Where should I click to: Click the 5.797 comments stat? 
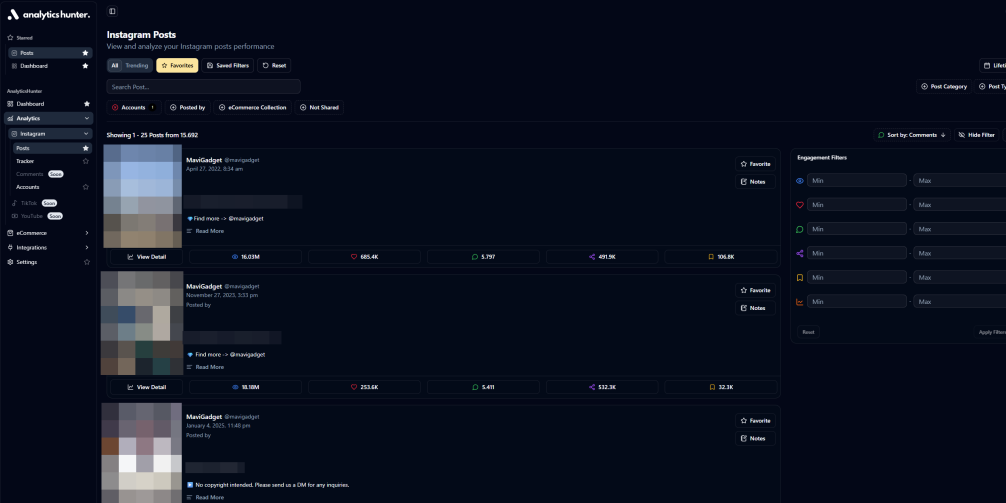[483, 257]
